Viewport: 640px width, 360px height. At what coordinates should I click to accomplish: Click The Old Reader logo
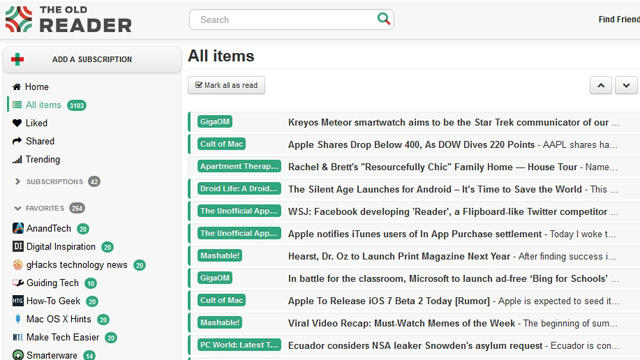point(68,19)
